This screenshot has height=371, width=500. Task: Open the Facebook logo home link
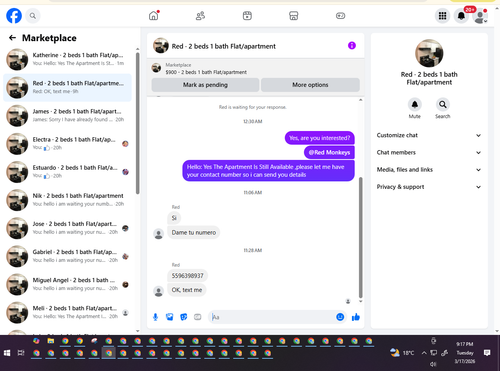(x=14, y=16)
